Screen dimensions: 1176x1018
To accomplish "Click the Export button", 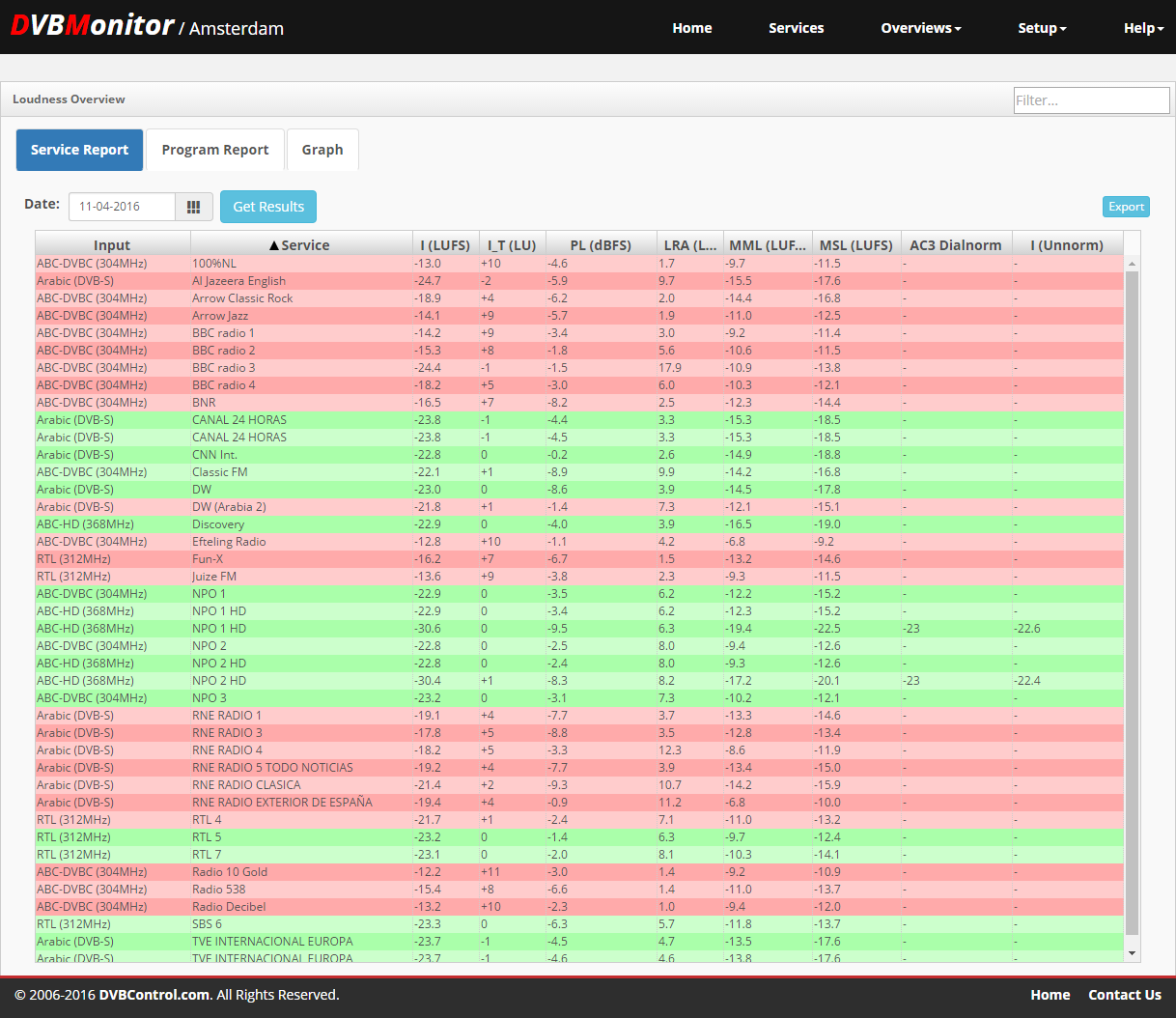I will tap(1126, 207).
